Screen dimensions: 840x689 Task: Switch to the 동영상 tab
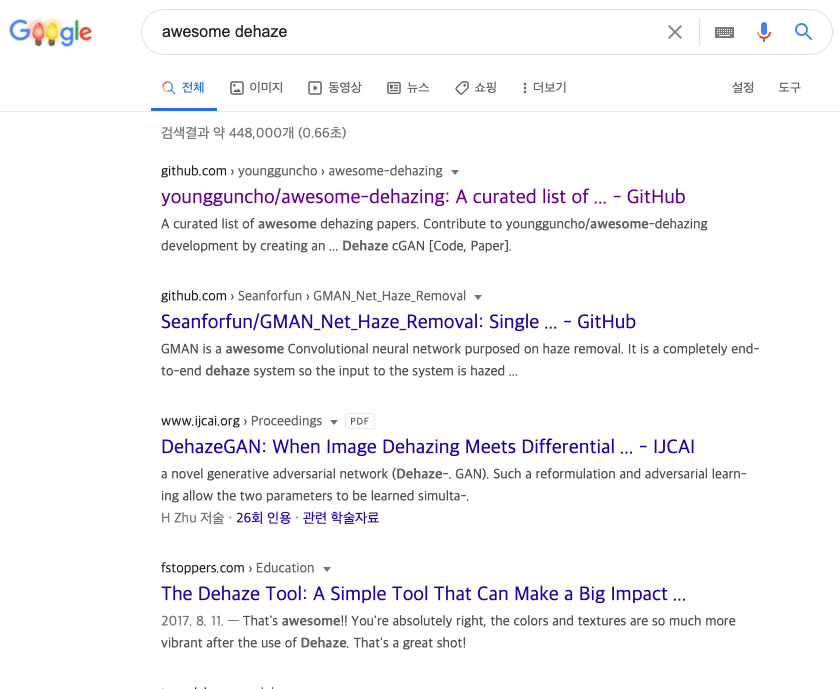coord(335,88)
